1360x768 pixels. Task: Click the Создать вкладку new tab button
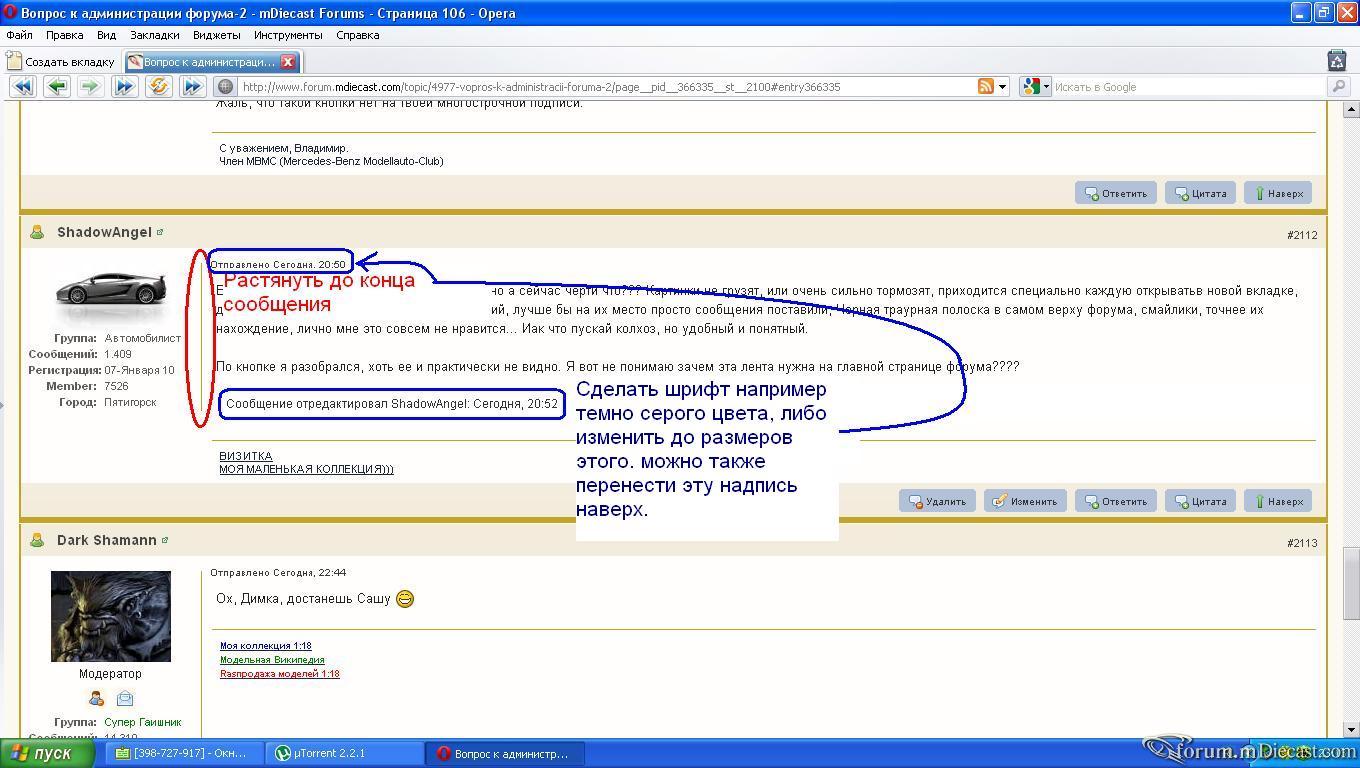tap(61, 62)
